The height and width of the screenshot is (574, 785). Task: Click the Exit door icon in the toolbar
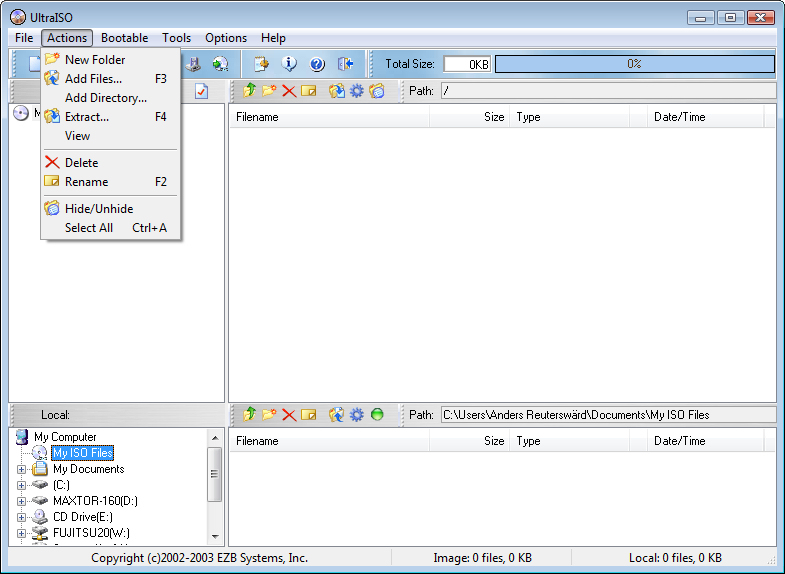point(345,64)
